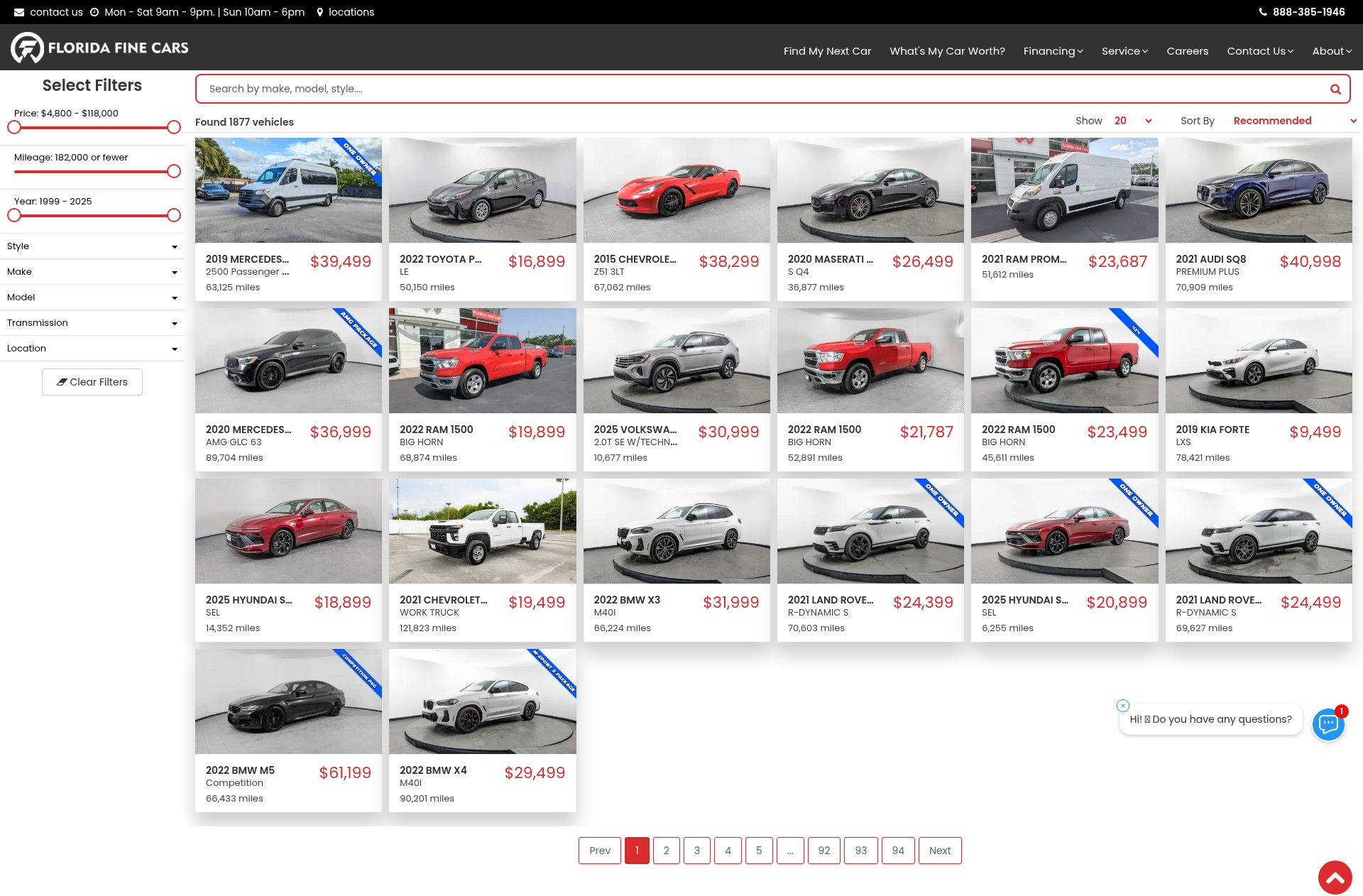Screen dimensions: 1363x896
Task: Open the 2022 BMW X4 M40i photo
Action: 483,701
